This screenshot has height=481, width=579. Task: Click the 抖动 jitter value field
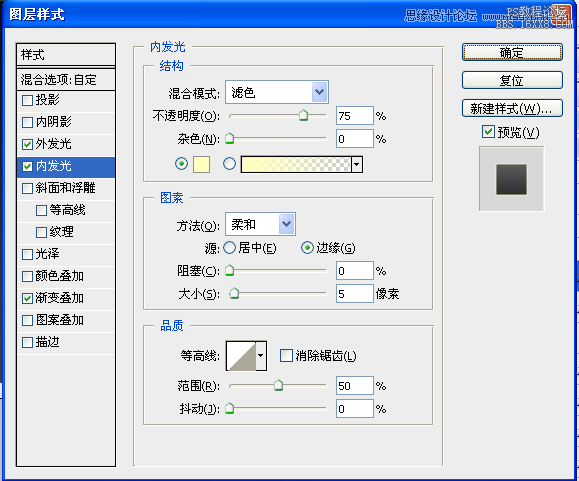click(354, 409)
